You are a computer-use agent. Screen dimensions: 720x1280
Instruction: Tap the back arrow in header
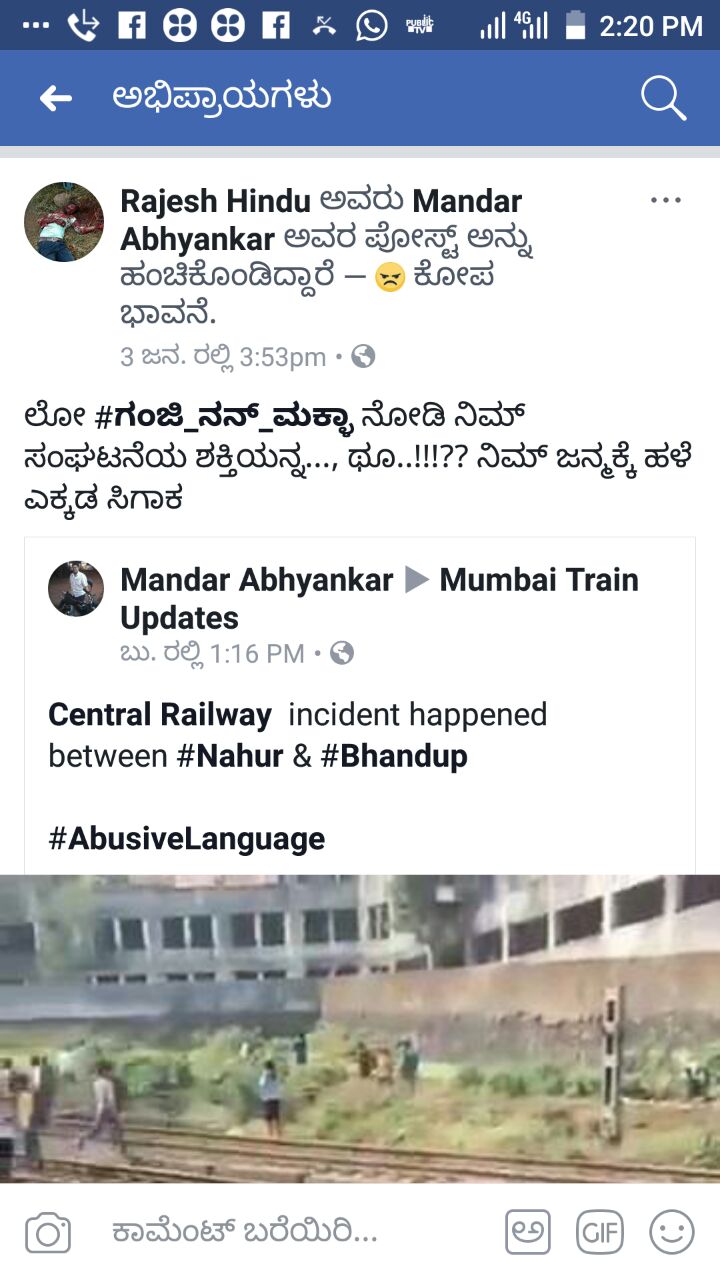tap(56, 98)
